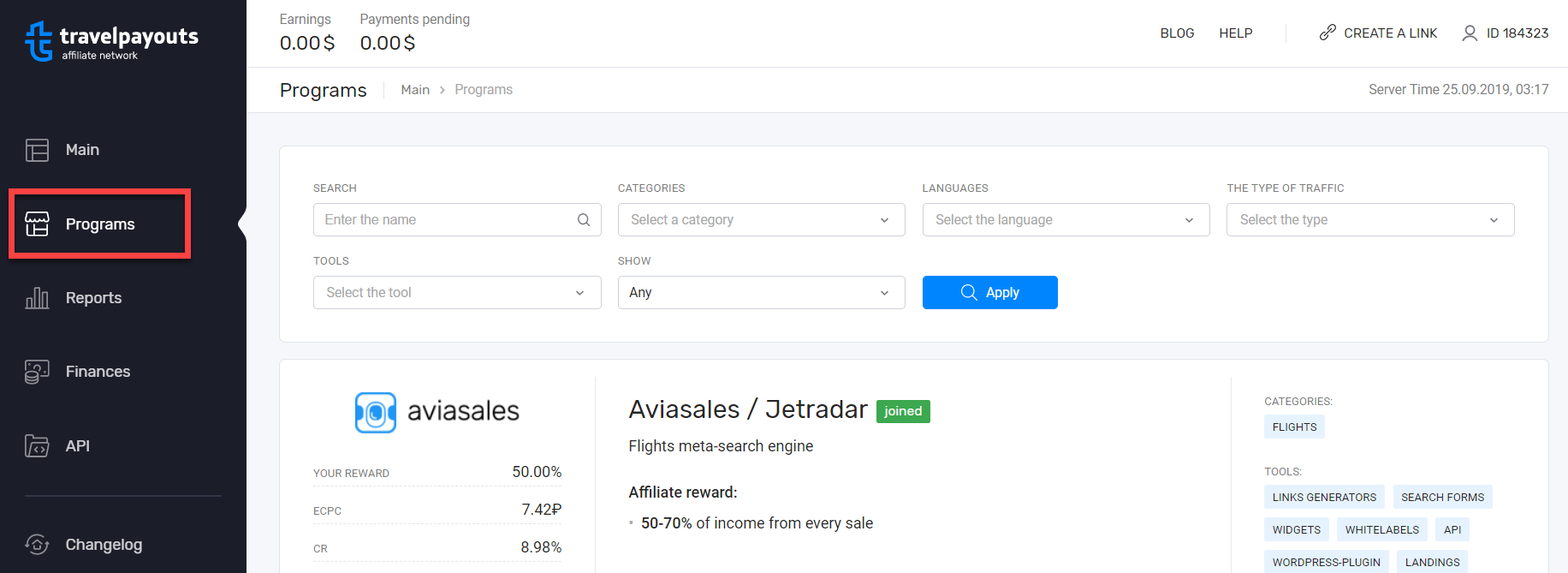The image size is (1568, 573).
Task: Select the FLIGHTS category tag
Action: pyautogui.click(x=1294, y=427)
